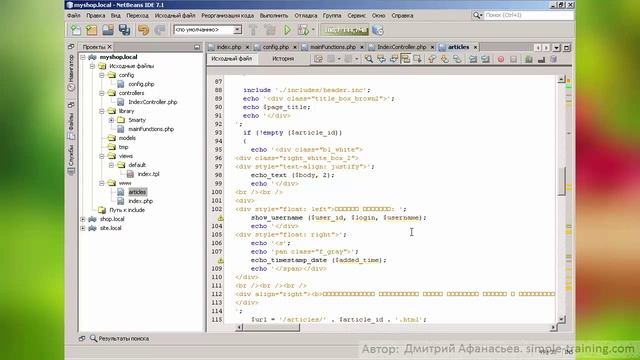The image size is (640, 360).
Task: Click the Stop Macro Recording icon
Action: tap(513, 59)
